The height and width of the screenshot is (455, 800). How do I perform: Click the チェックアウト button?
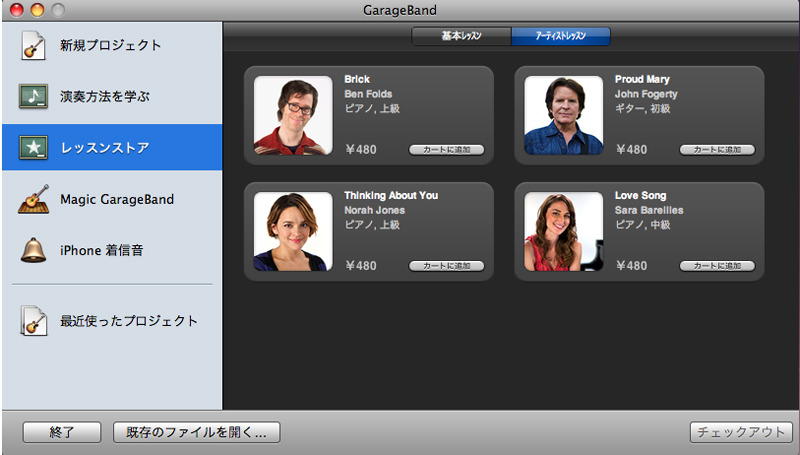[x=741, y=432]
